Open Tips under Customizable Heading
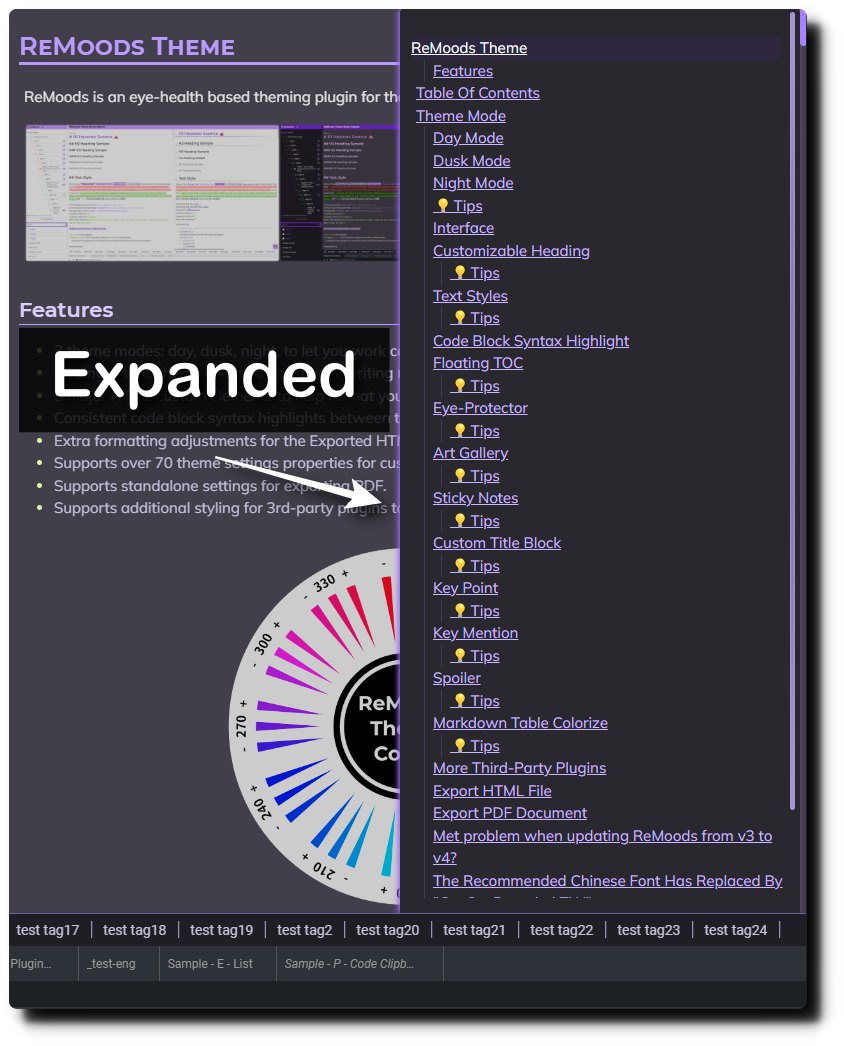 (475, 273)
